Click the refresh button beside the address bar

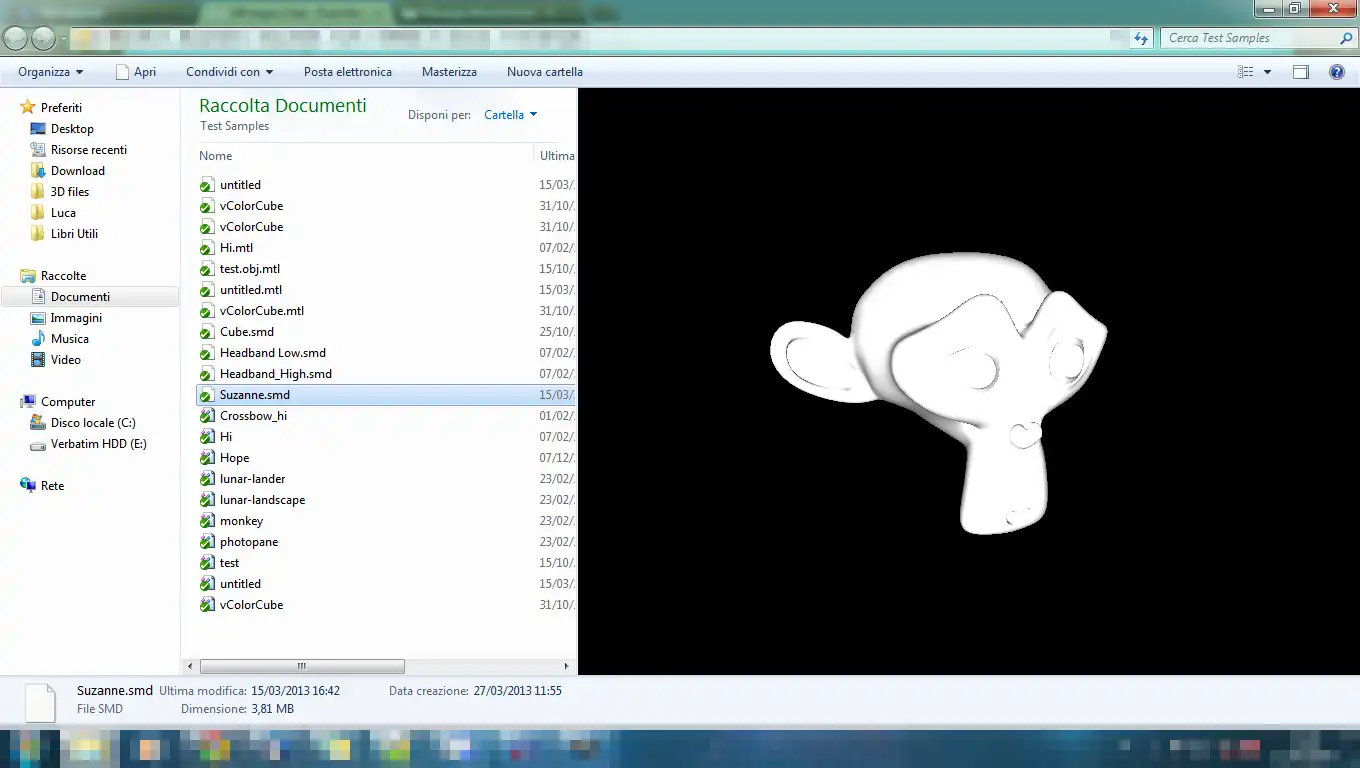(1142, 38)
